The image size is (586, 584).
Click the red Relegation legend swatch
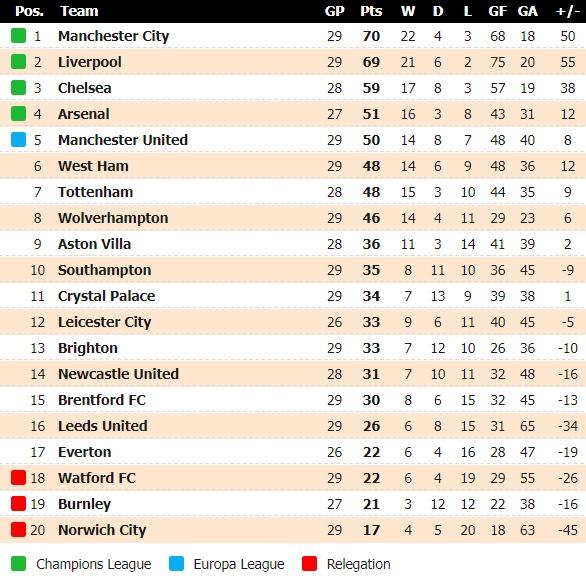coord(309,563)
